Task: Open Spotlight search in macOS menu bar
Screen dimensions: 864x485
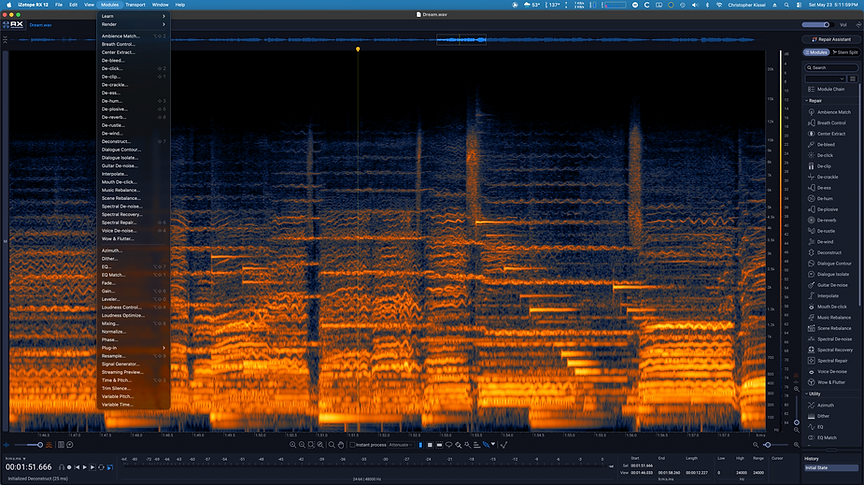Action: coord(786,4)
